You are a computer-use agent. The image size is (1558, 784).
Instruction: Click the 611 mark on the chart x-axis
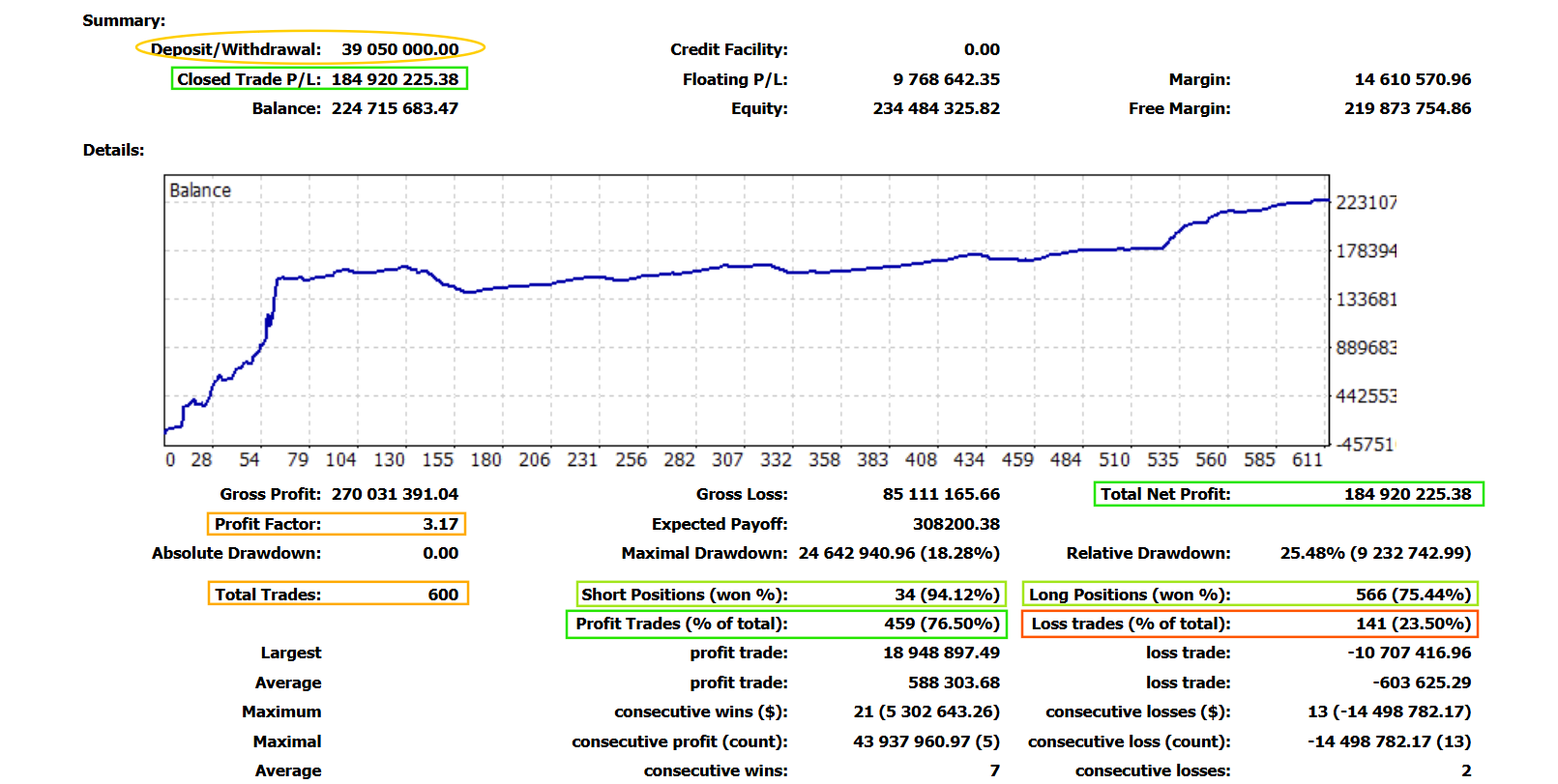pyautogui.click(x=1307, y=460)
